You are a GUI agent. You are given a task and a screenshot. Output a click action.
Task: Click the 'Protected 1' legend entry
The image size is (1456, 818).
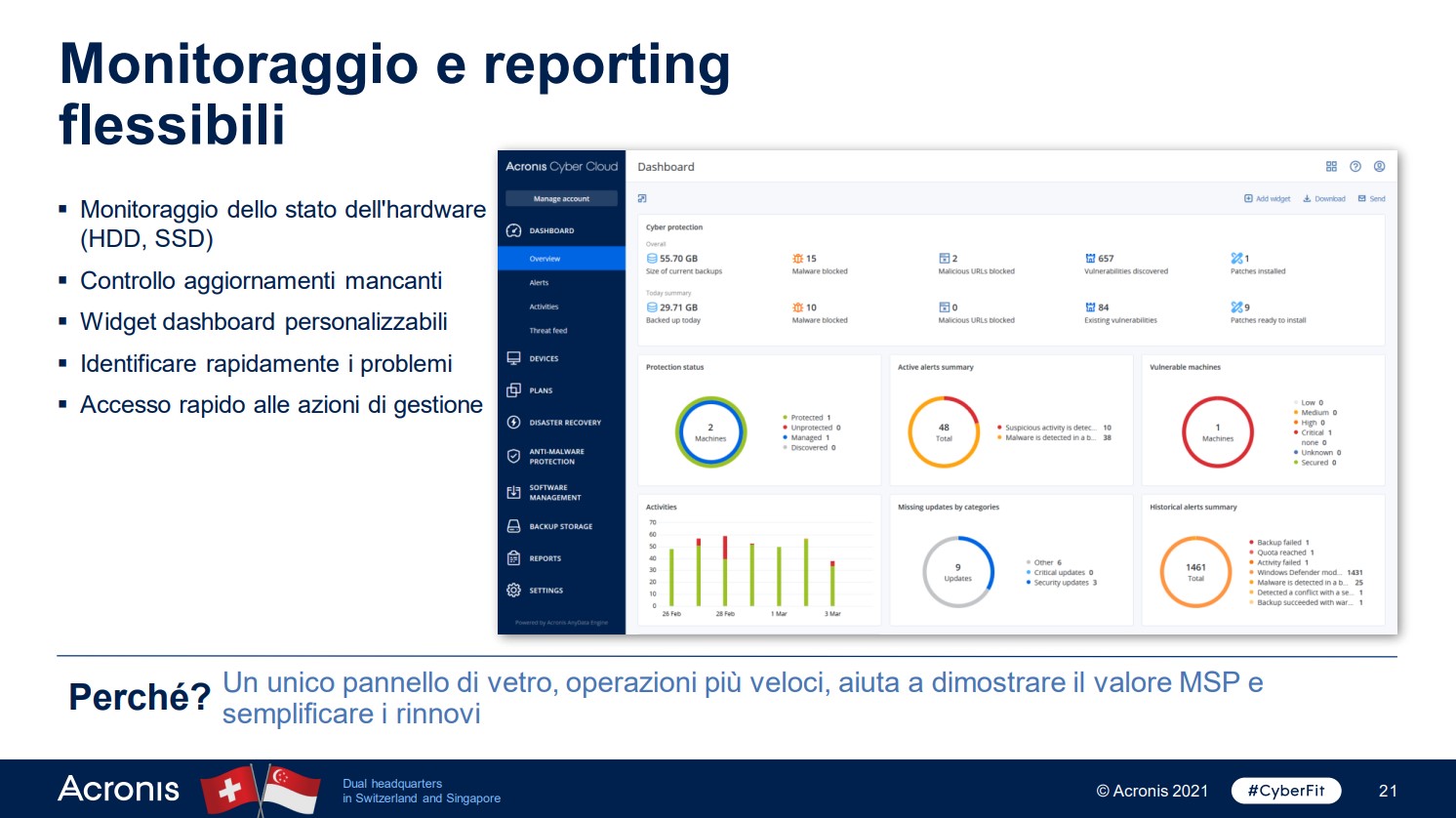tap(806, 418)
